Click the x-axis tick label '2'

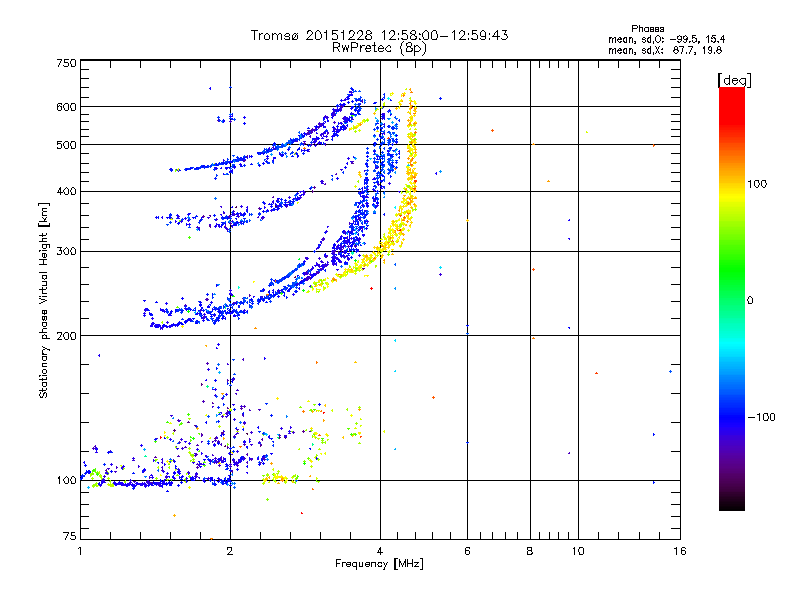[230, 551]
